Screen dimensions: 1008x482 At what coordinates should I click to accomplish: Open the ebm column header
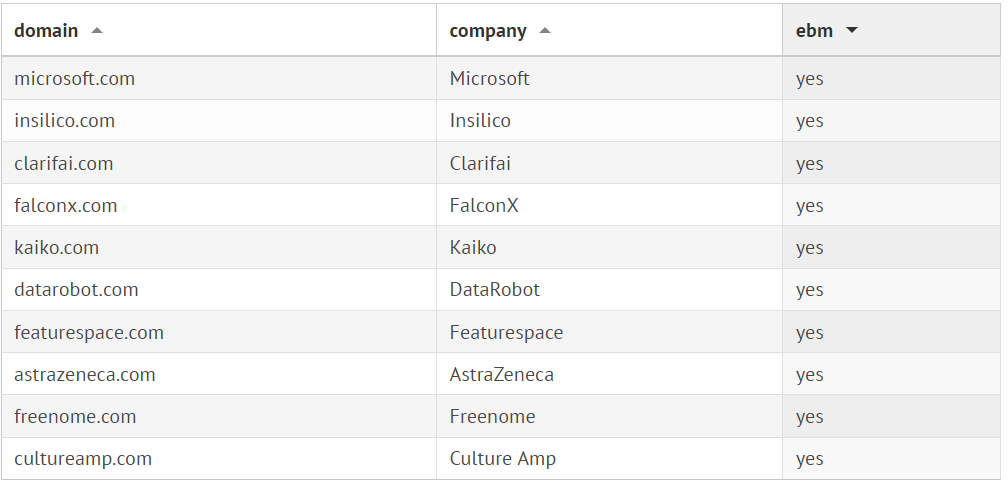[x=814, y=31]
